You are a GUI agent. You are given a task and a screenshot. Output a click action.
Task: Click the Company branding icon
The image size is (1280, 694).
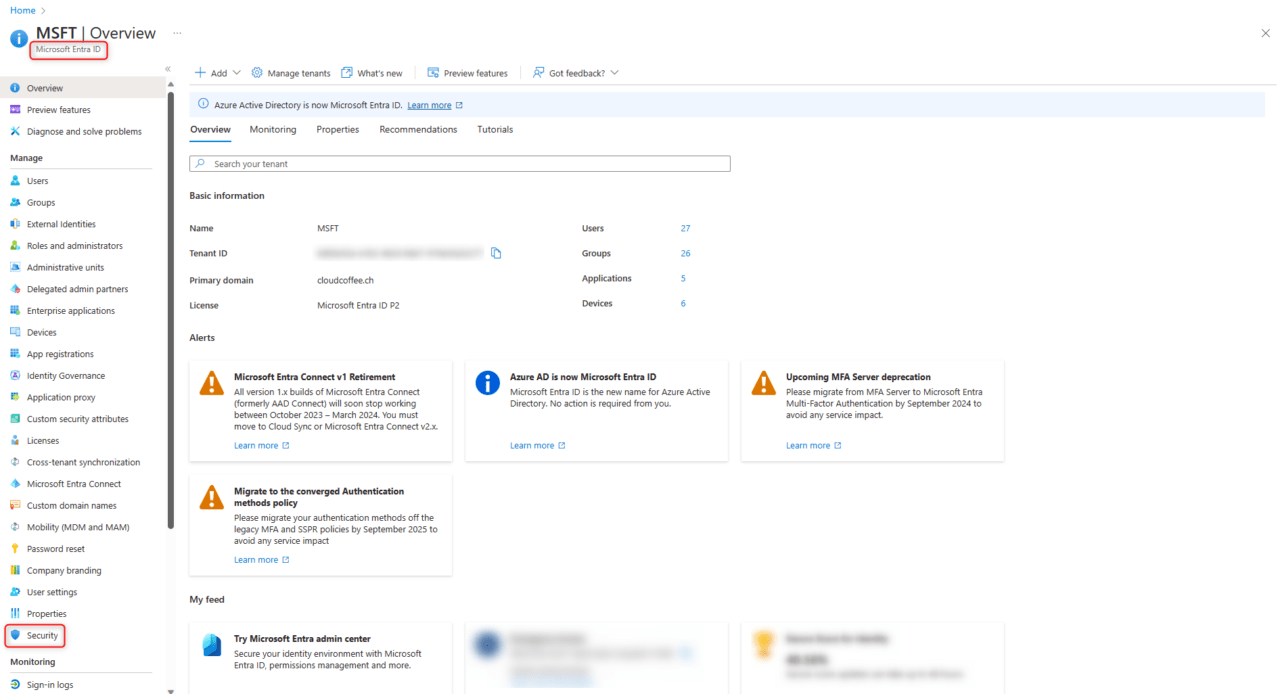pos(16,571)
